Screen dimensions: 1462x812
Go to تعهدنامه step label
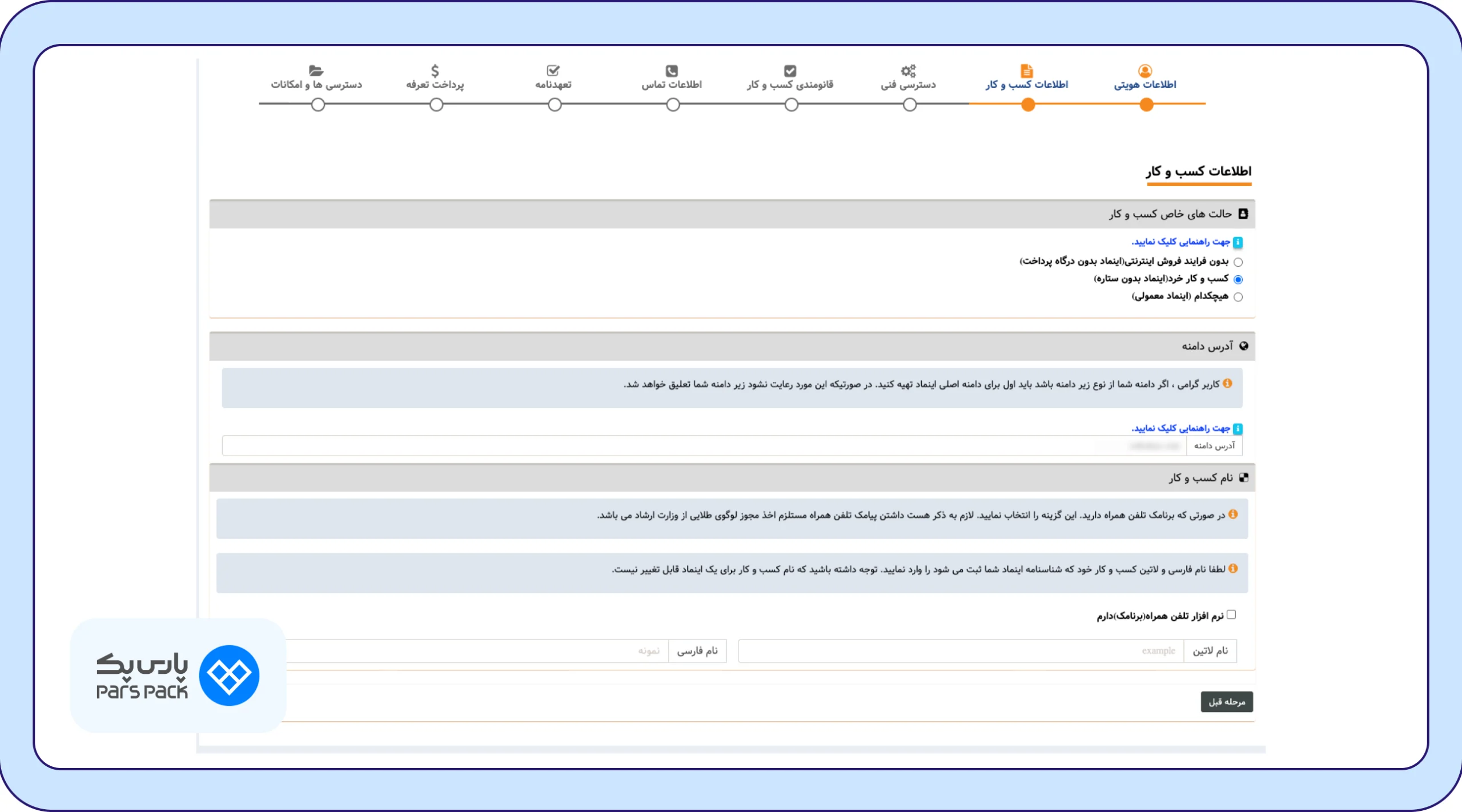coord(553,85)
